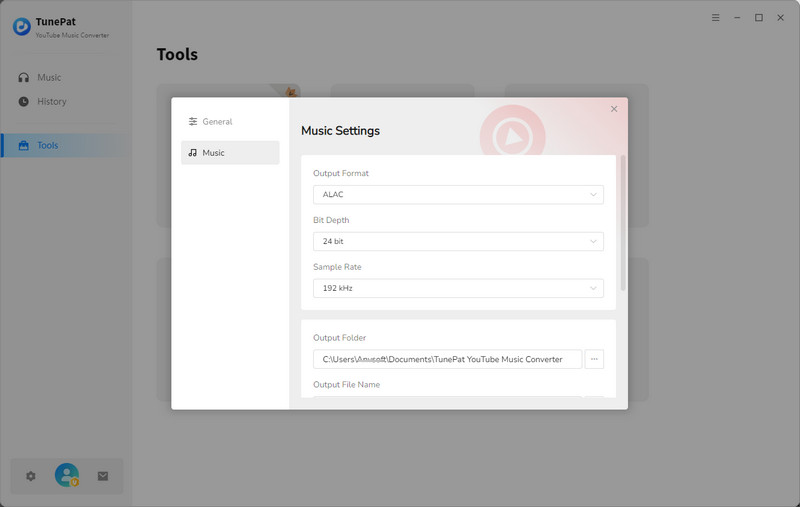The width and height of the screenshot is (800, 507).
Task: Open settings via gear icon
Action: [x=31, y=476]
